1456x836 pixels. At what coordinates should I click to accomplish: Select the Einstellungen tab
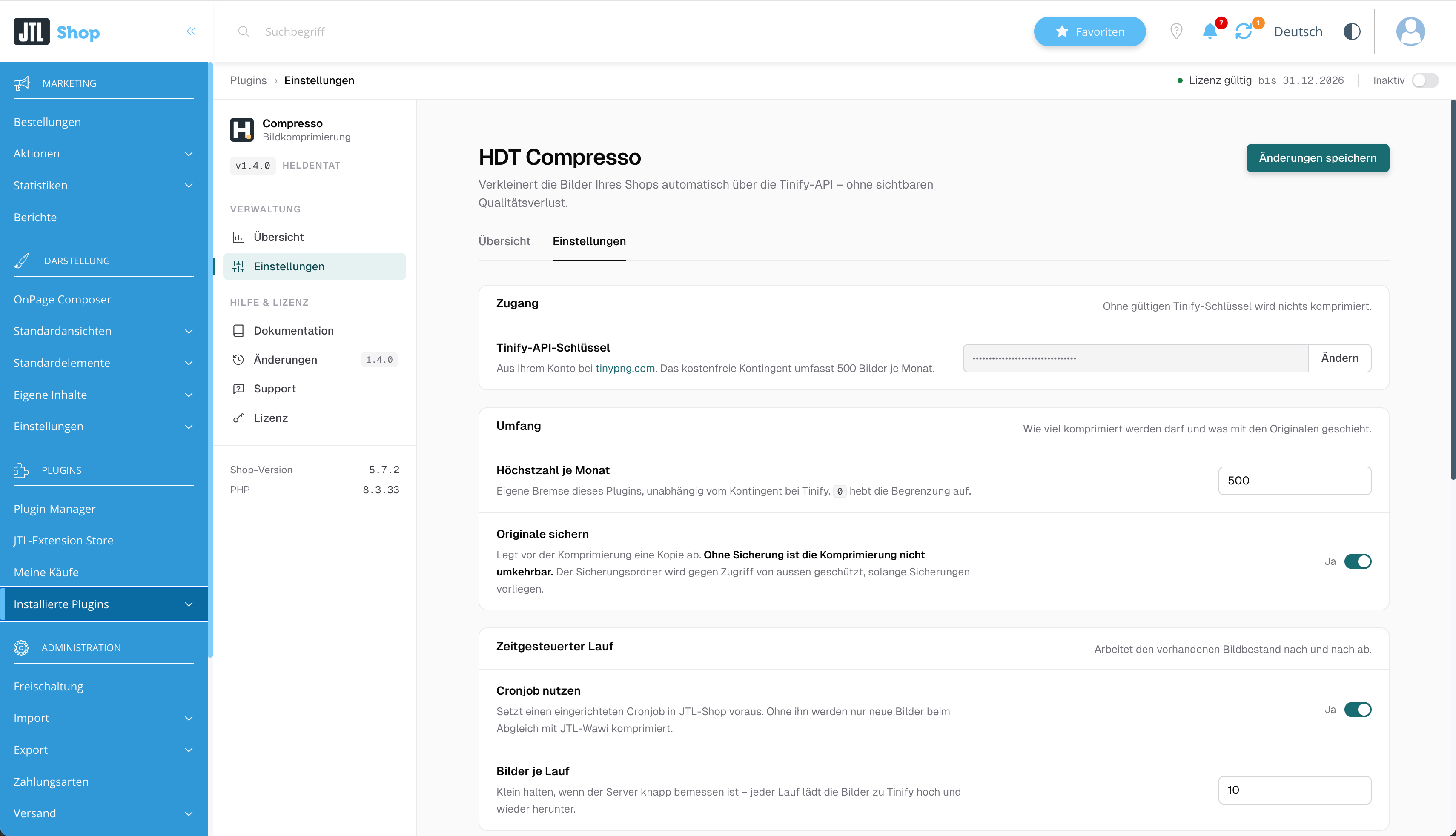click(589, 241)
